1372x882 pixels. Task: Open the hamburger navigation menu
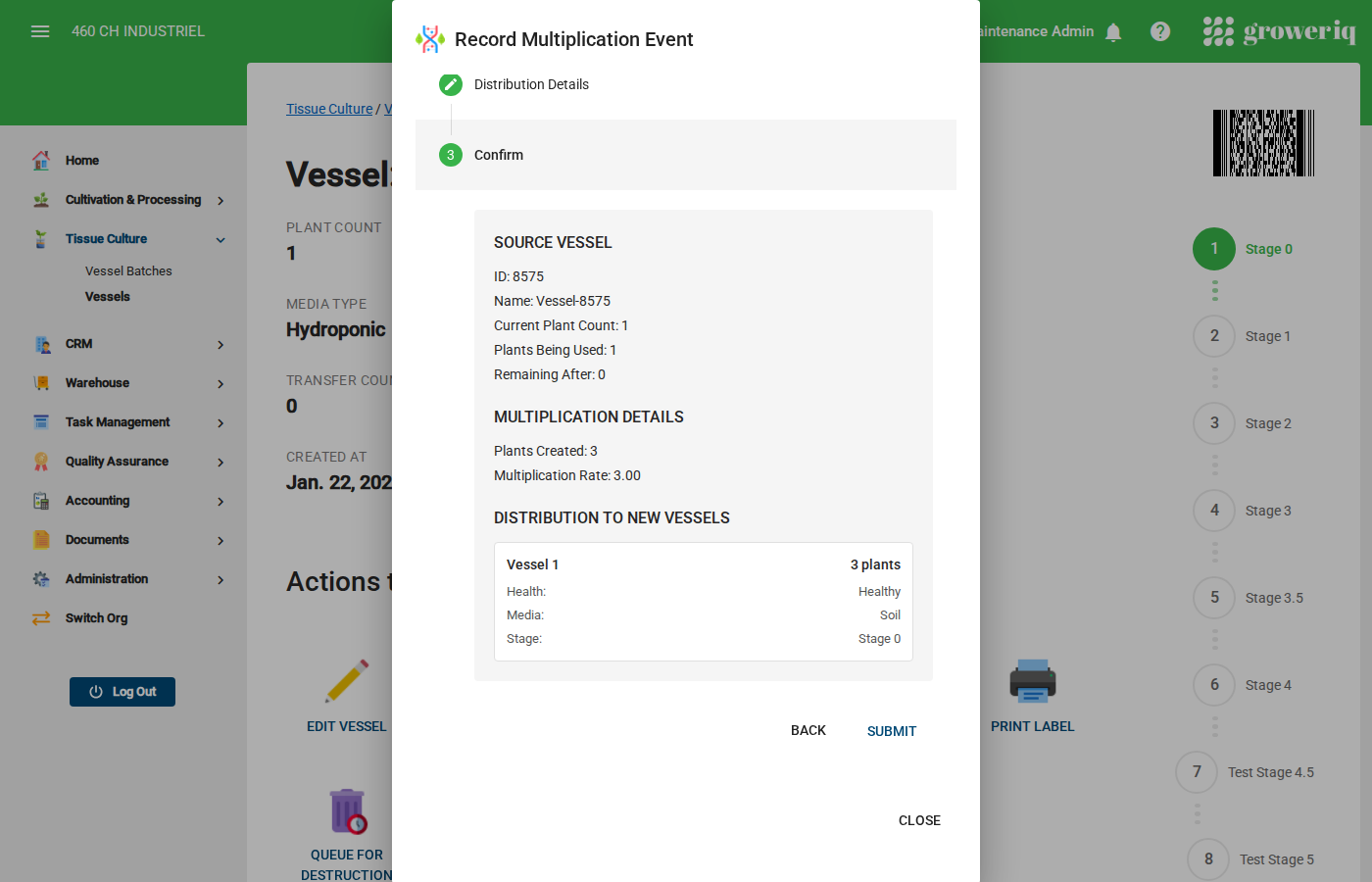coord(40,30)
